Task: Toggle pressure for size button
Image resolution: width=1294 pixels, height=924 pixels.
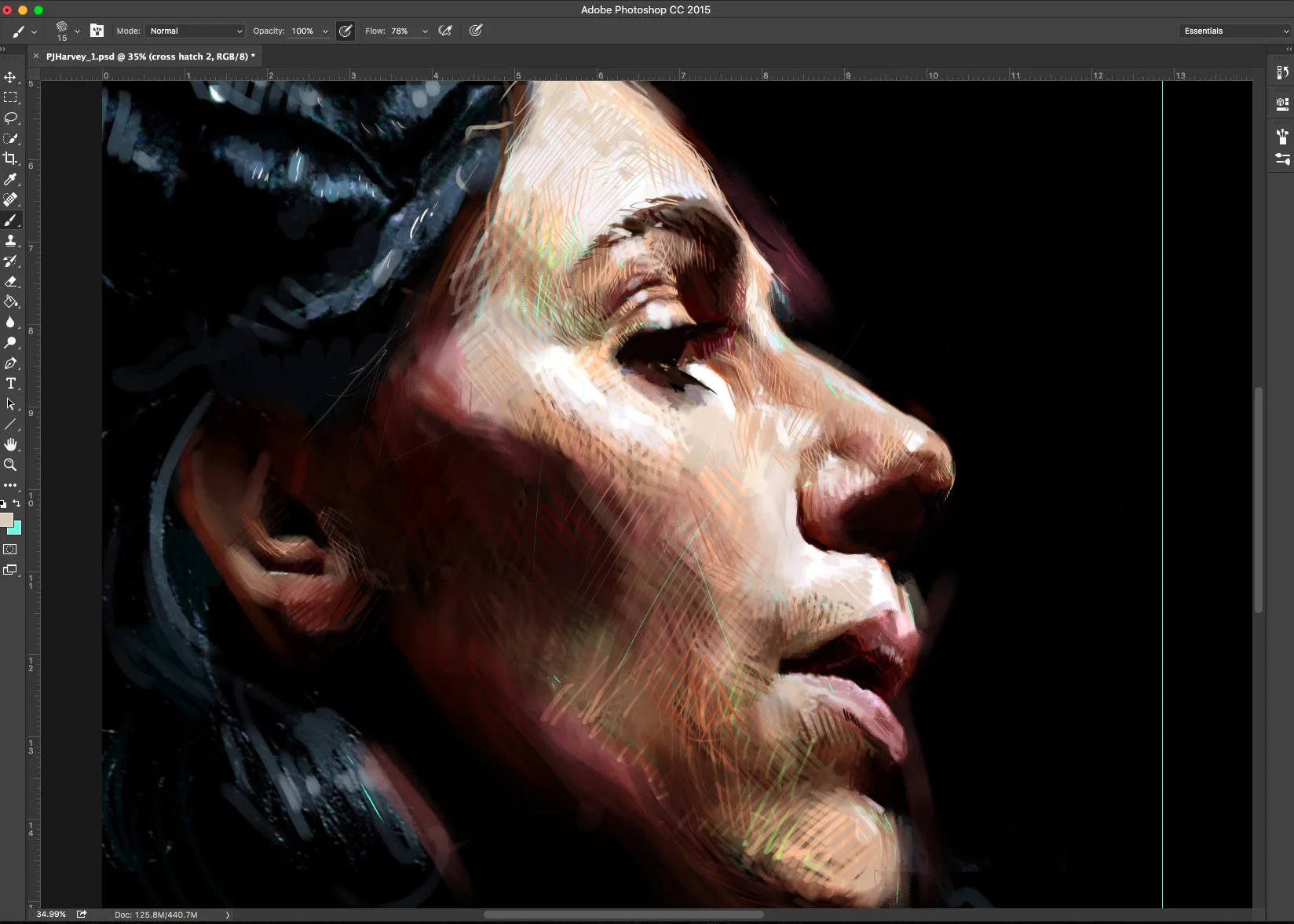Action: (x=476, y=31)
